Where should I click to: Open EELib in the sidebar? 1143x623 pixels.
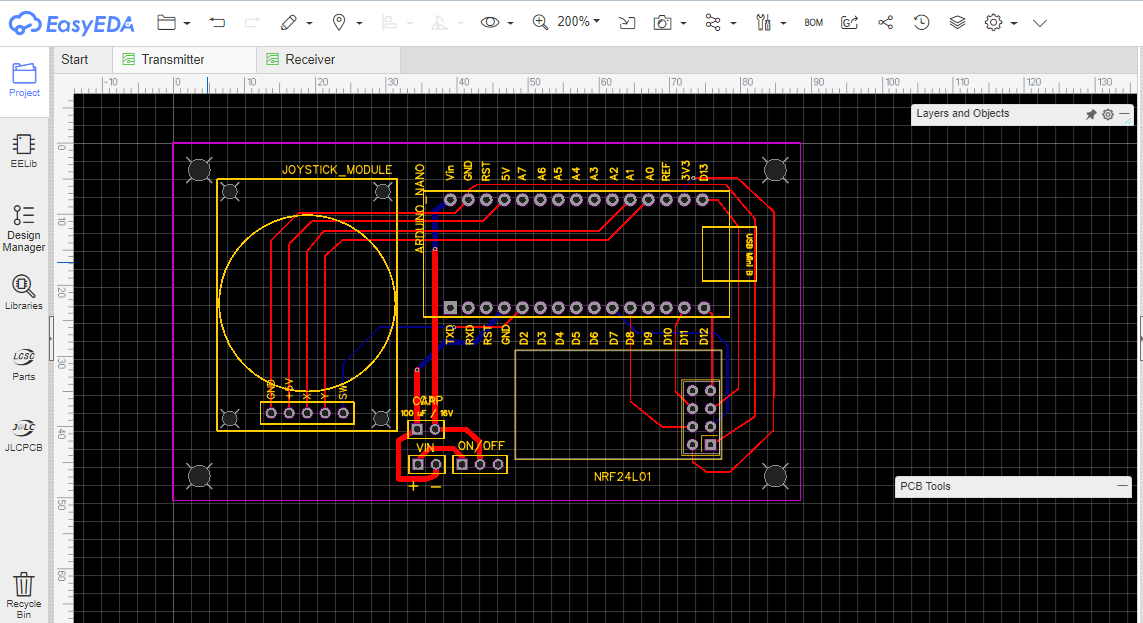click(x=24, y=151)
